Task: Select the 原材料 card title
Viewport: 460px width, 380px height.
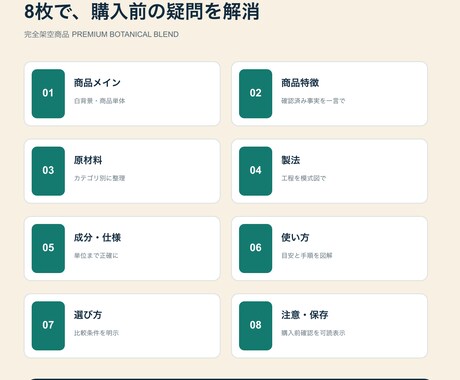Action: (88, 160)
